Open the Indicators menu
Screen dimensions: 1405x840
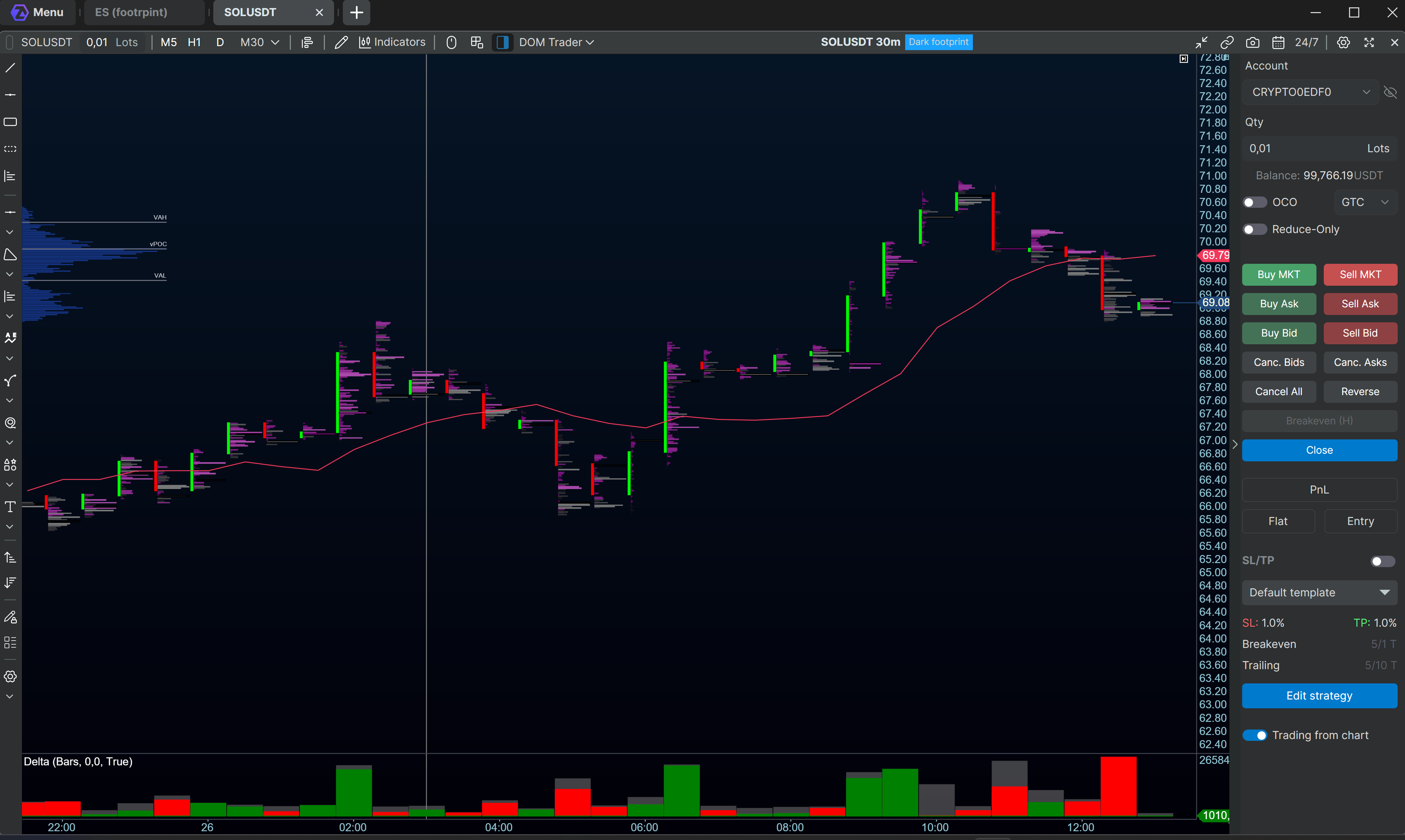pyautogui.click(x=392, y=42)
